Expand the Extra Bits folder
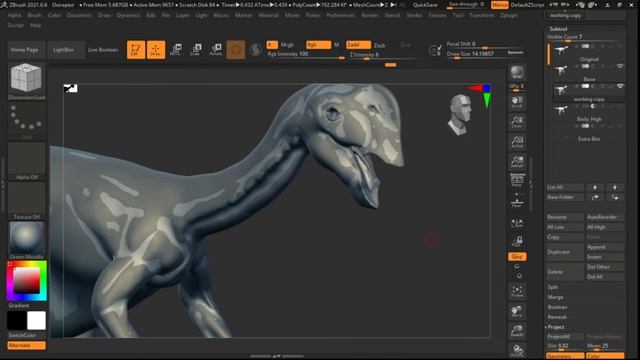This screenshot has height=360, width=640. click(x=589, y=139)
